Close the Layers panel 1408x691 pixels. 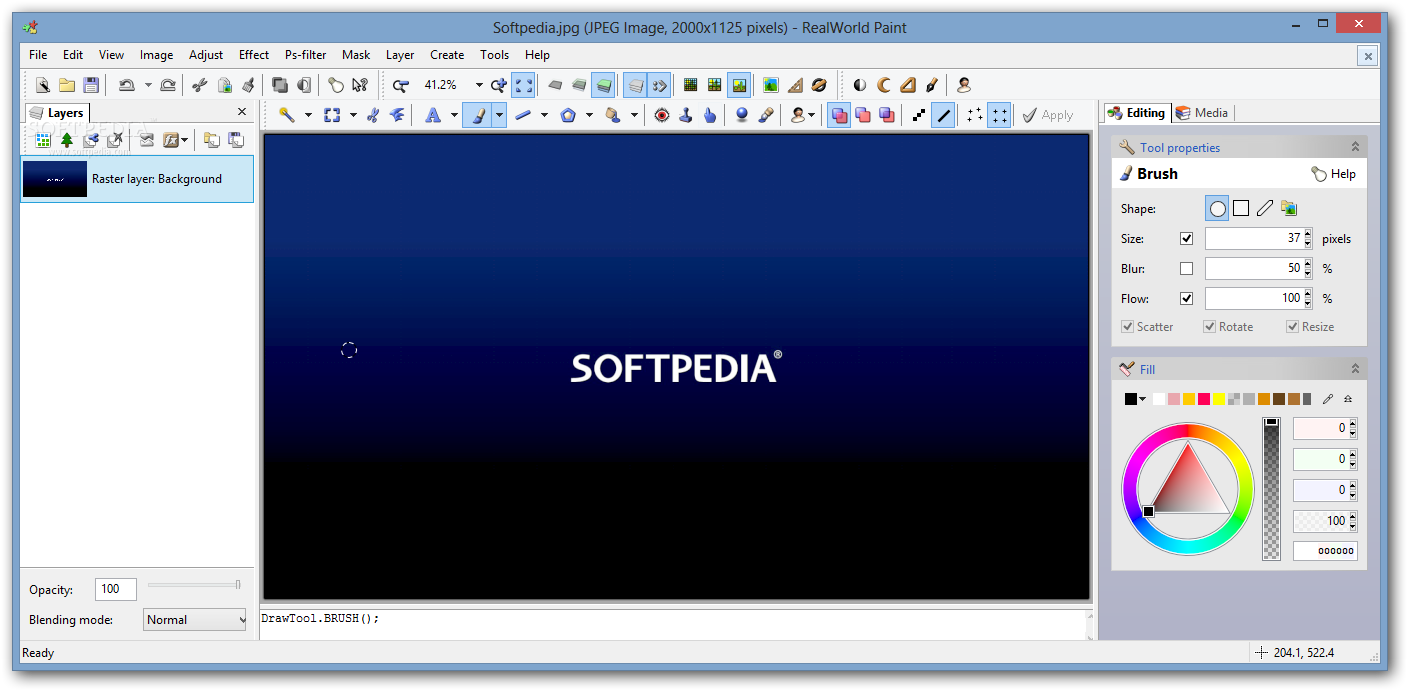point(241,112)
